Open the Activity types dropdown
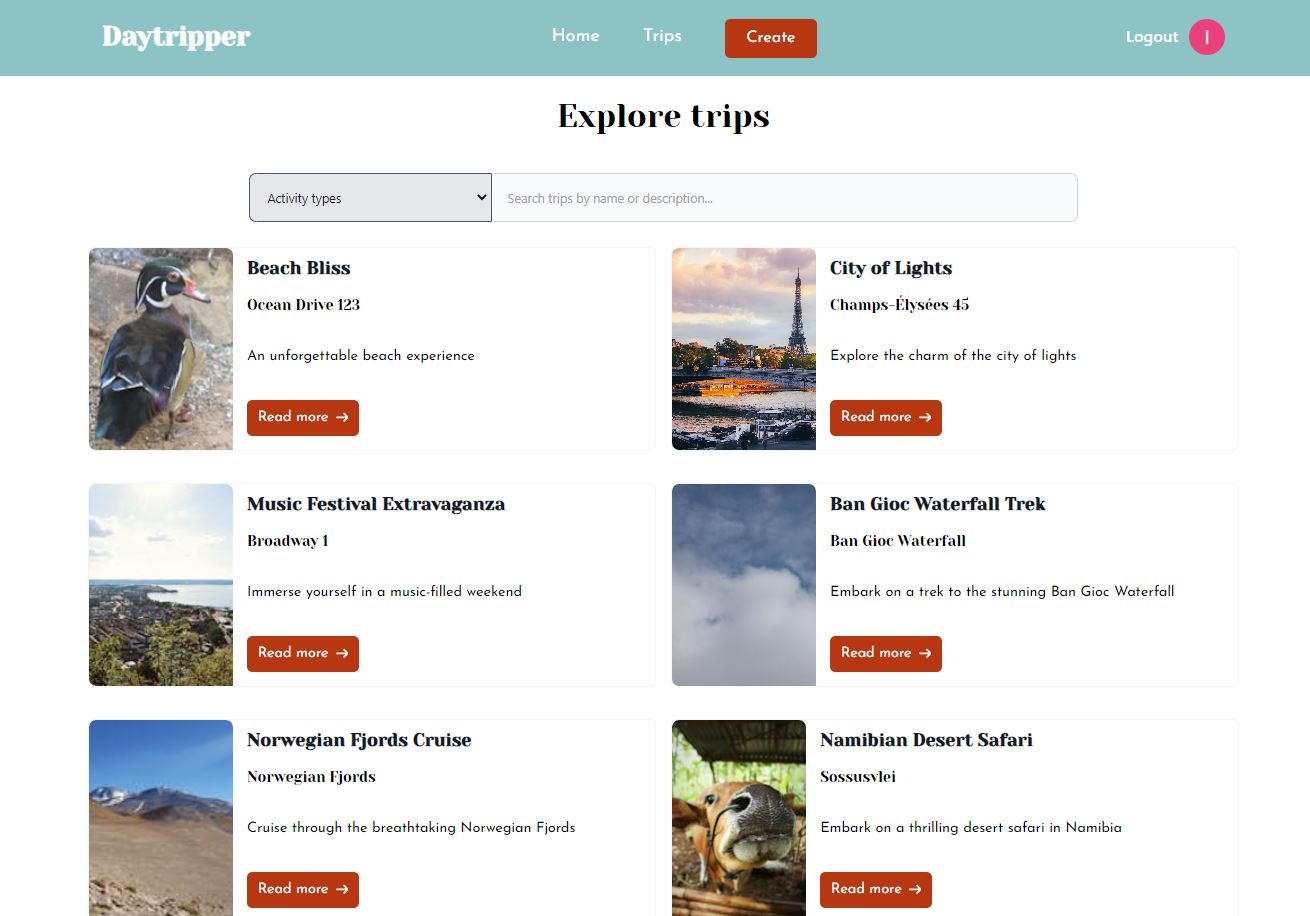This screenshot has width=1310, height=916. pos(370,198)
